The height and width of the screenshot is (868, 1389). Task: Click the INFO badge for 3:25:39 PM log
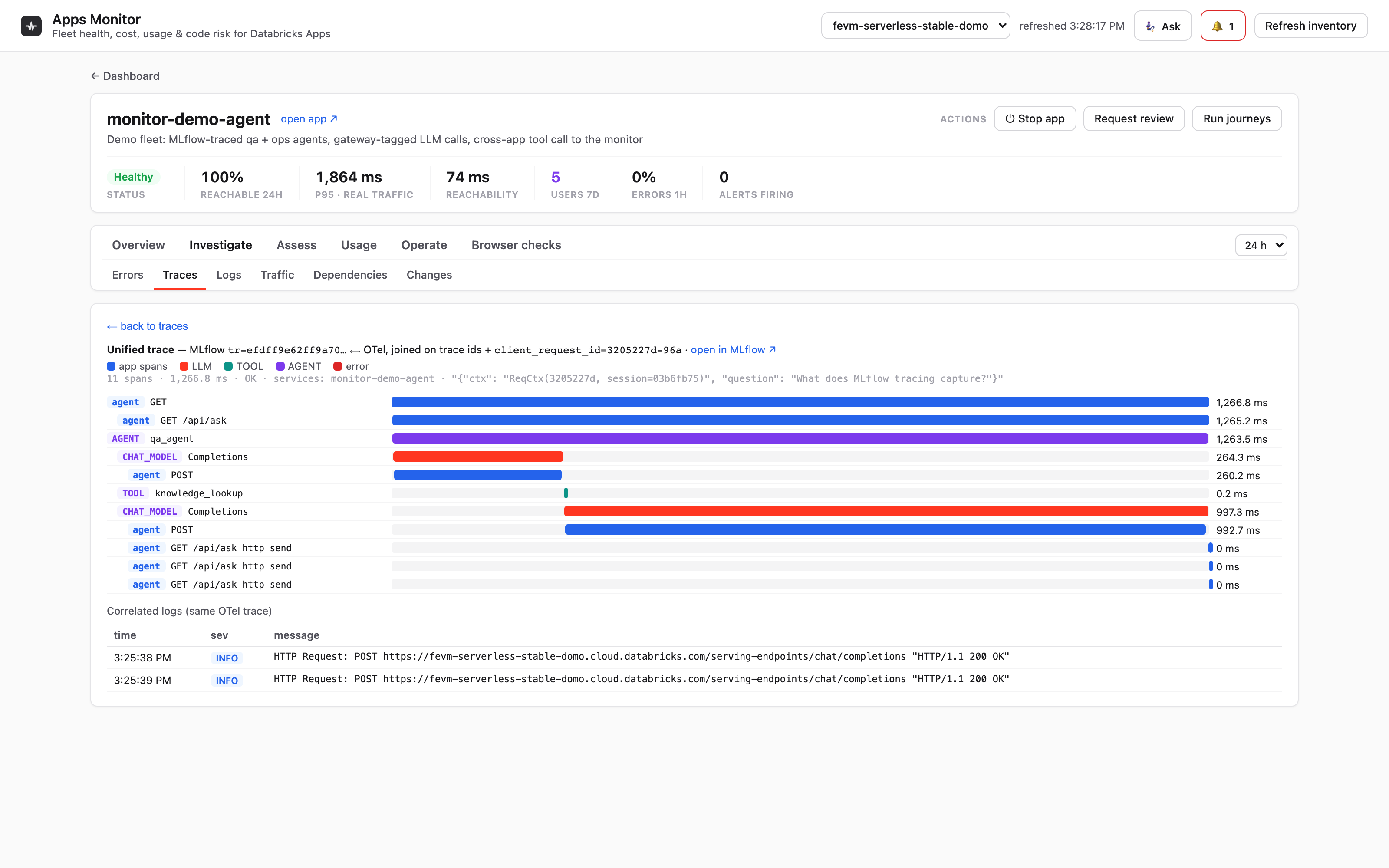pos(227,680)
